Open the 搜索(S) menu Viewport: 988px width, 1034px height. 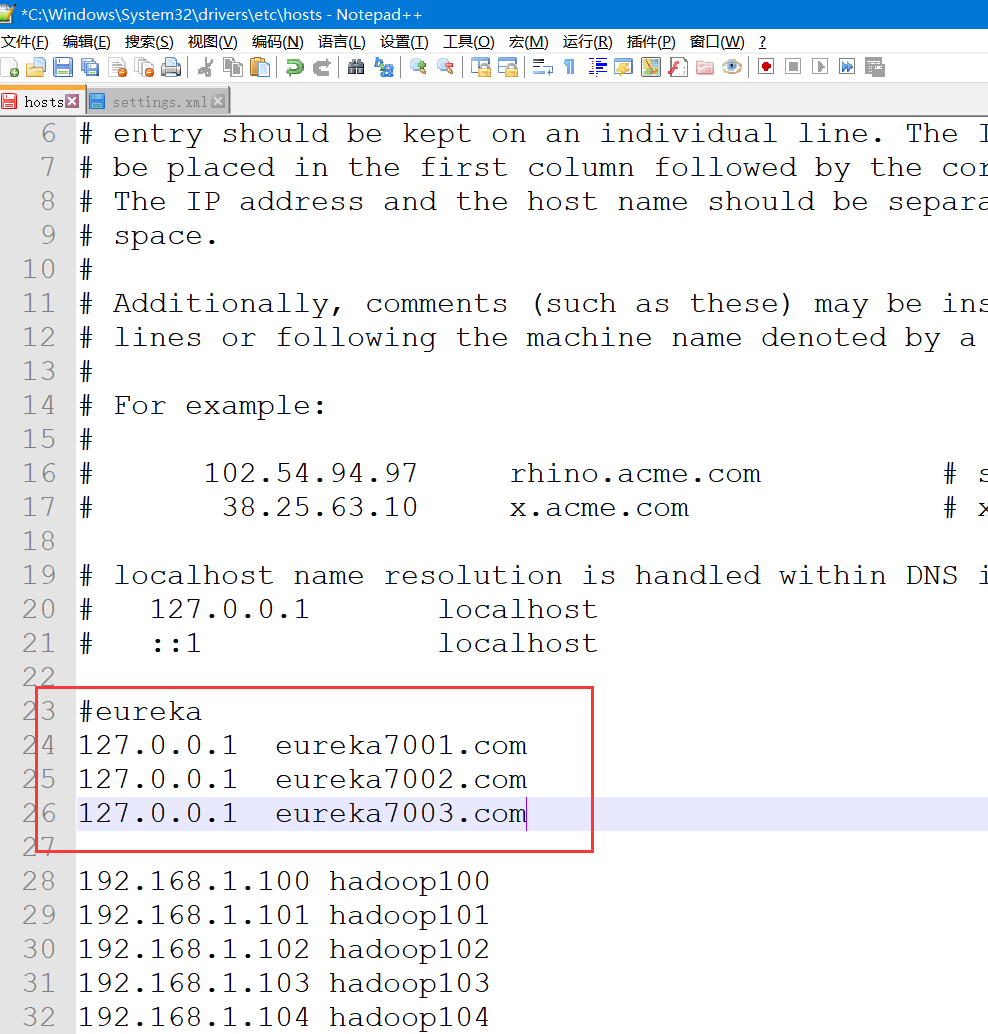(149, 42)
